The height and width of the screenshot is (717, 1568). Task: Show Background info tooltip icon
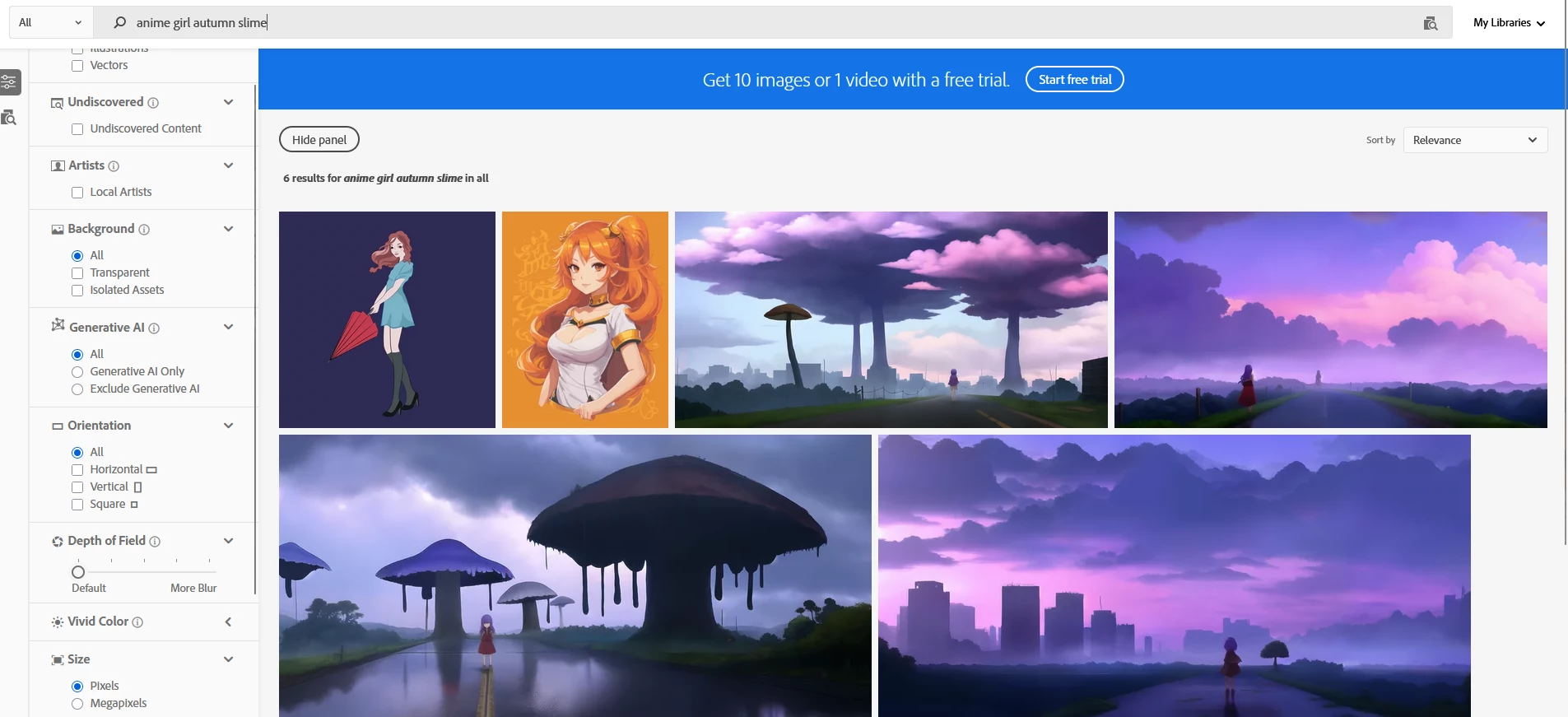(x=144, y=230)
